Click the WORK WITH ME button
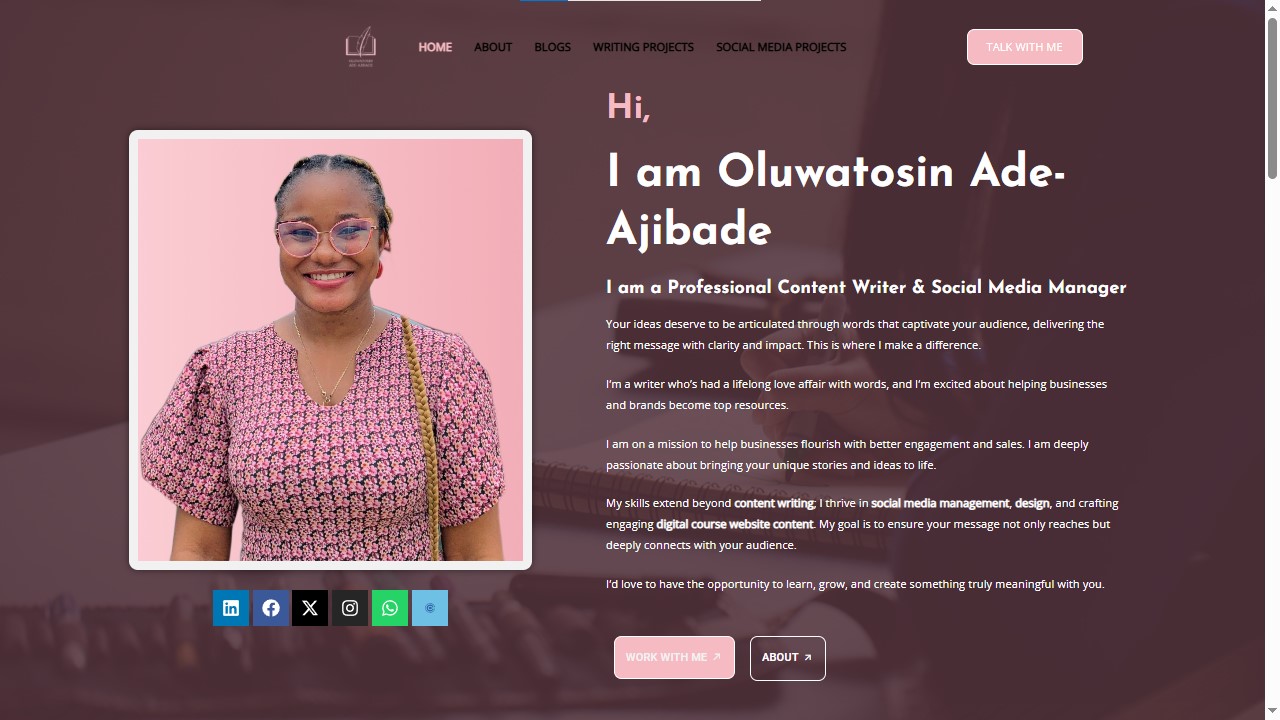 click(674, 657)
